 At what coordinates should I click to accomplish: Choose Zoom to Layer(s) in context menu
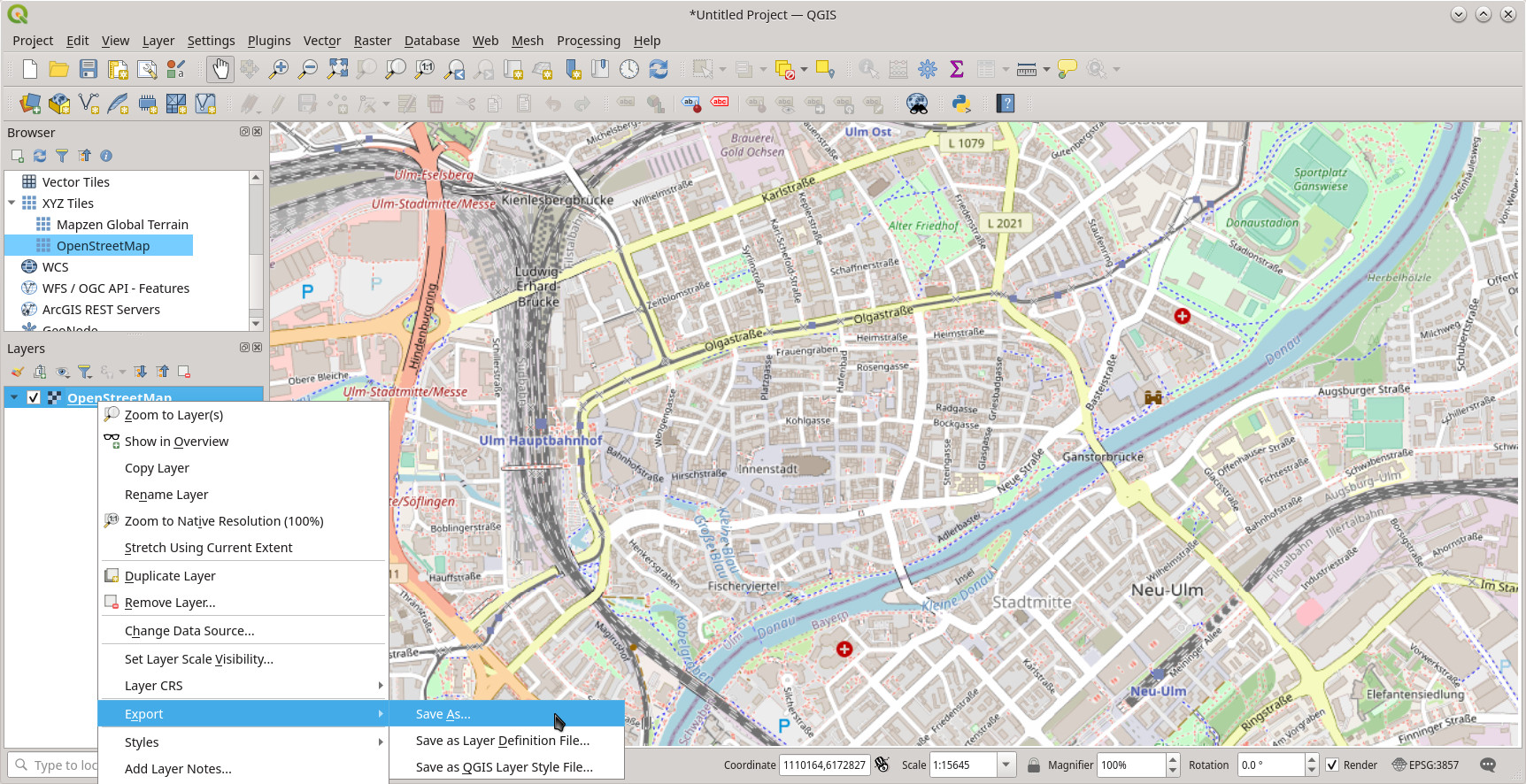click(x=243, y=414)
